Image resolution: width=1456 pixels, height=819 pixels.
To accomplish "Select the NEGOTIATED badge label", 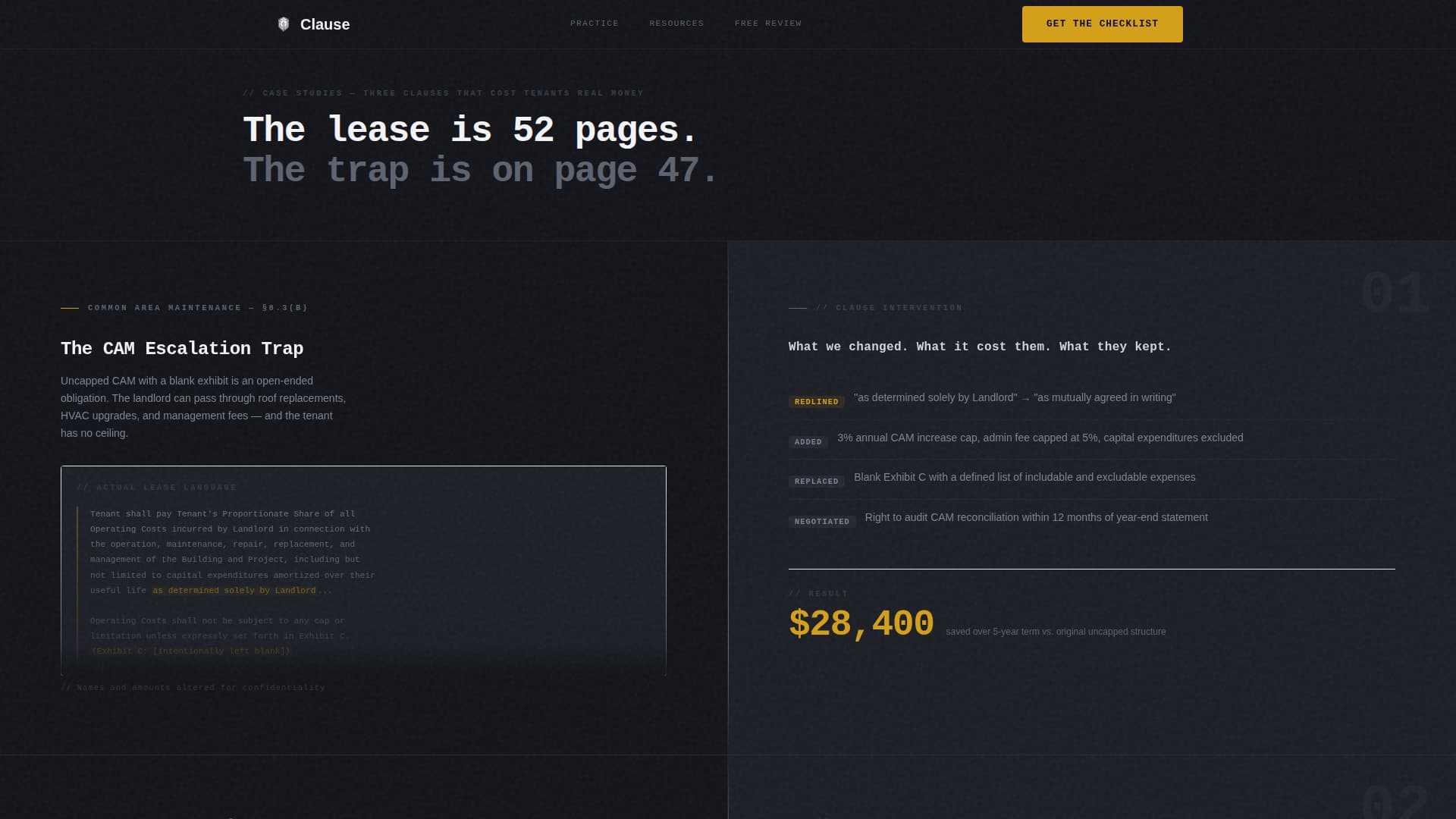I will 821,521.
